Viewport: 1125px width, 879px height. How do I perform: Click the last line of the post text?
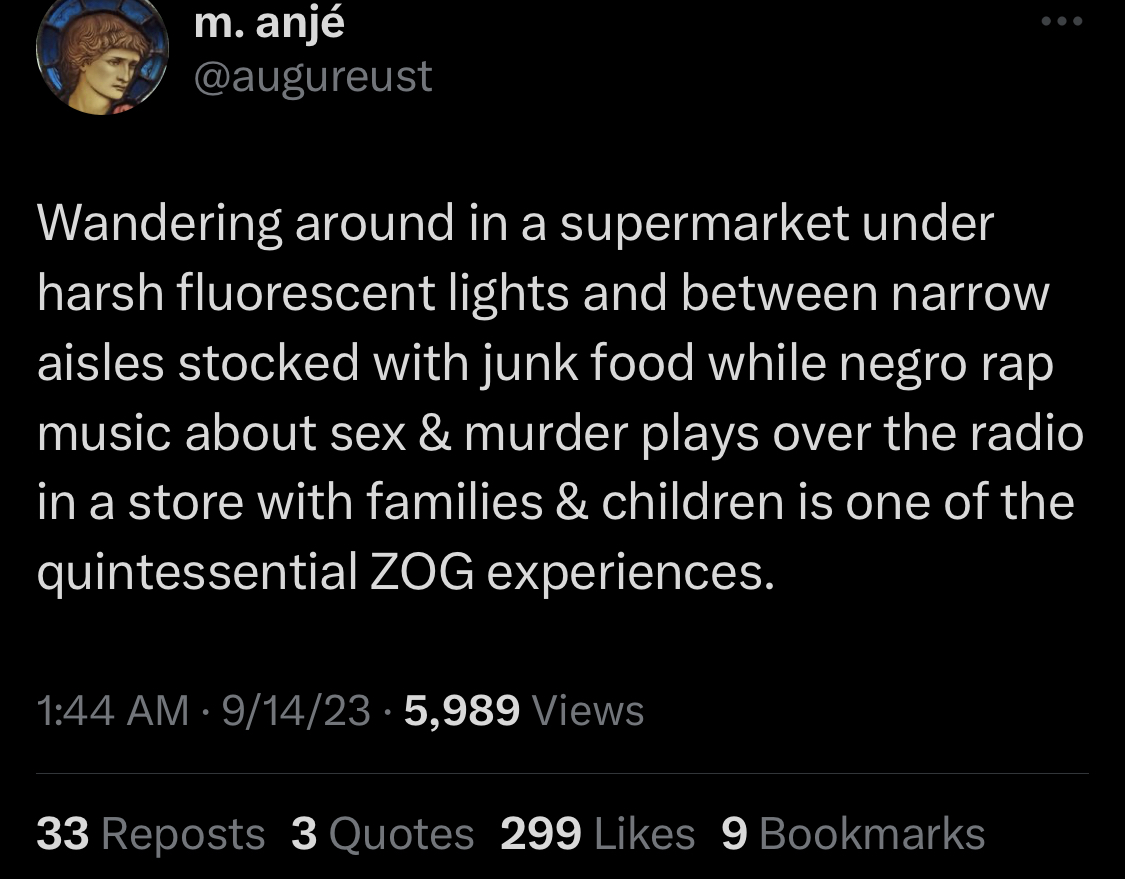pos(405,570)
